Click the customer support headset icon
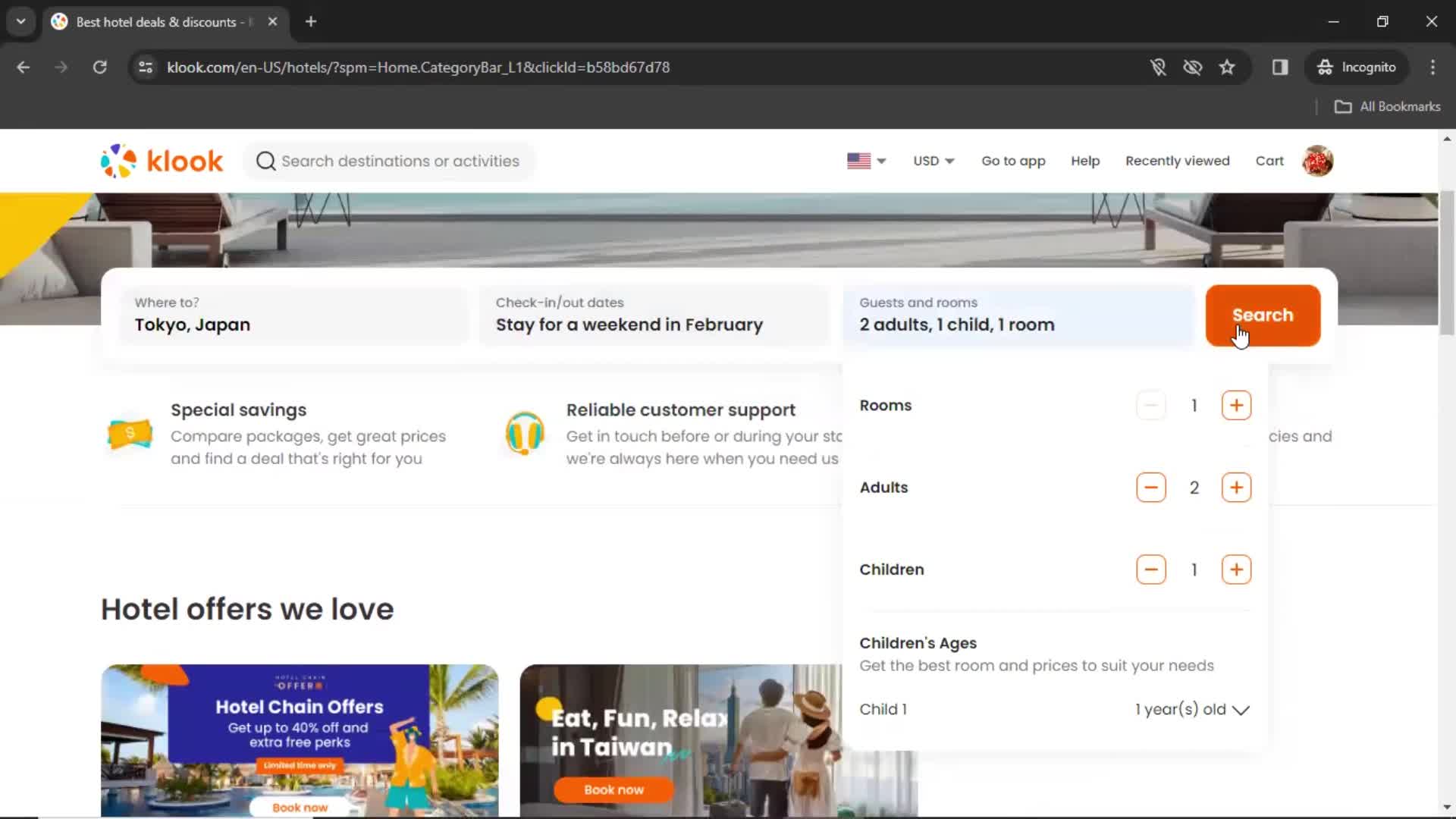 [525, 433]
